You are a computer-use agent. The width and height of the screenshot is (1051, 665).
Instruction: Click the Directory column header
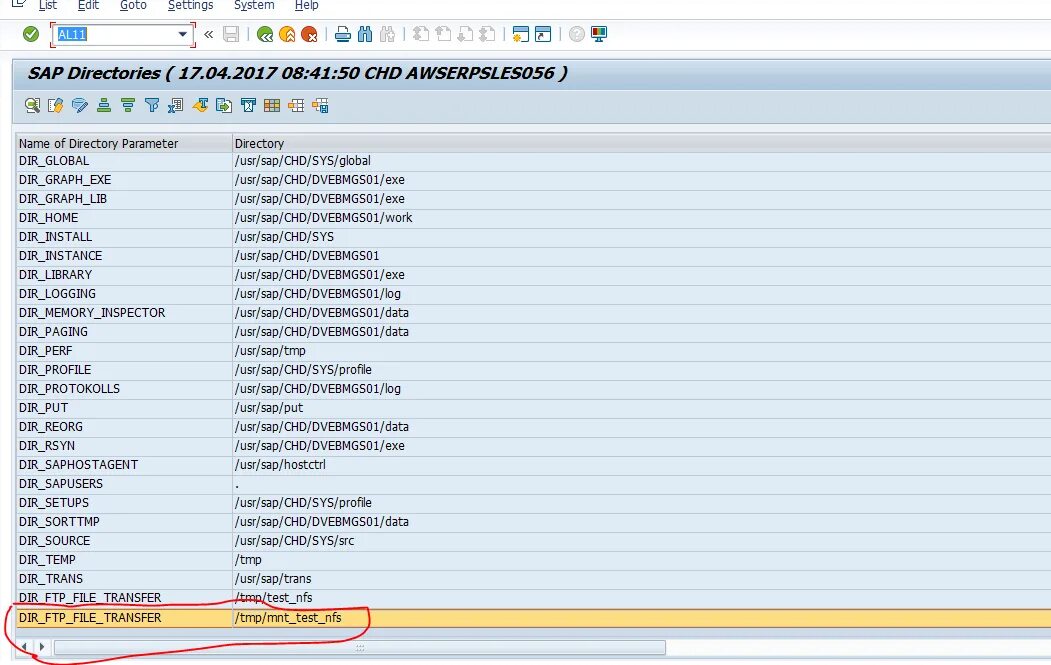[x=641, y=143]
